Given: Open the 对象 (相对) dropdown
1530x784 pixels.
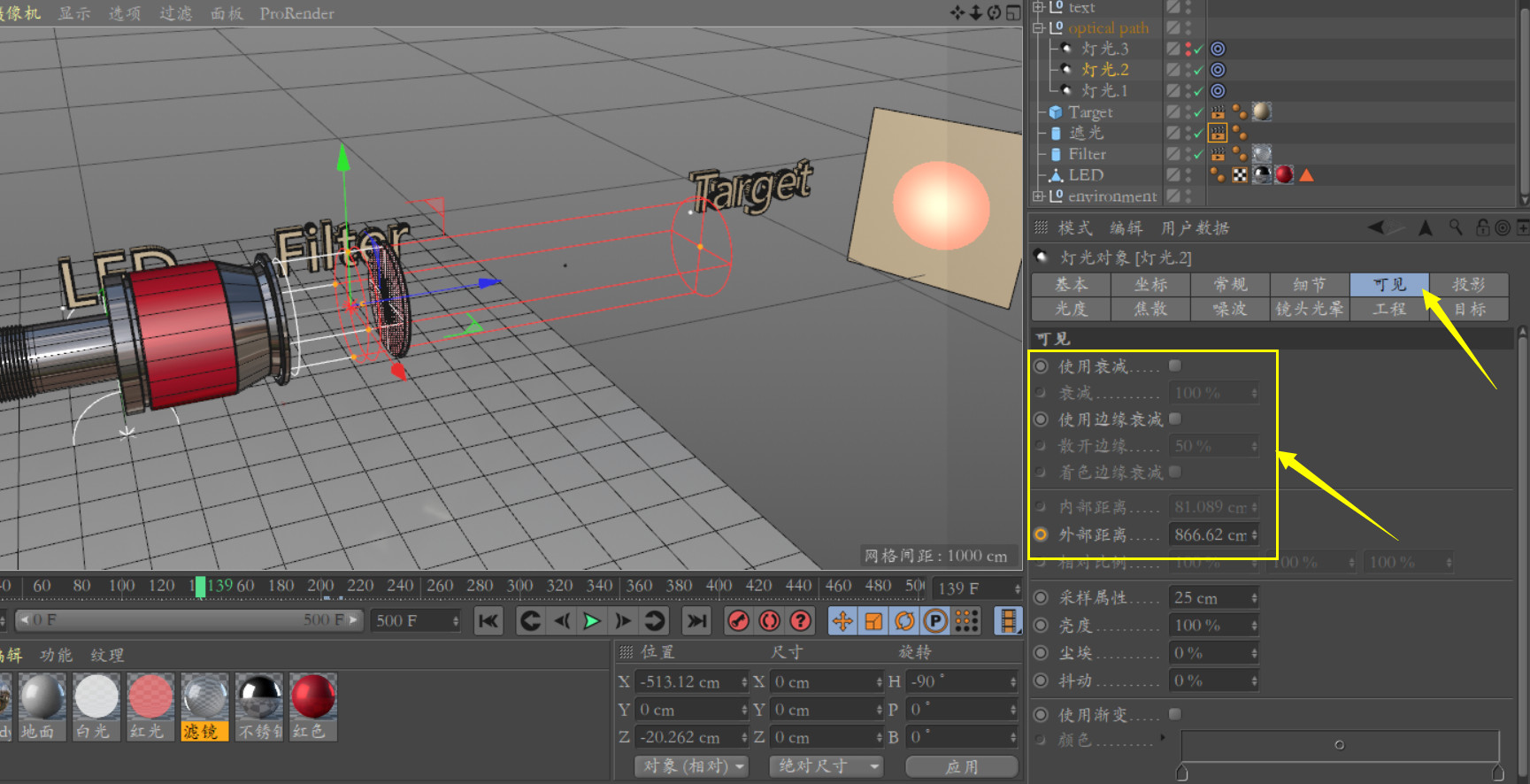Looking at the screenshot, I should pos(692,766).
